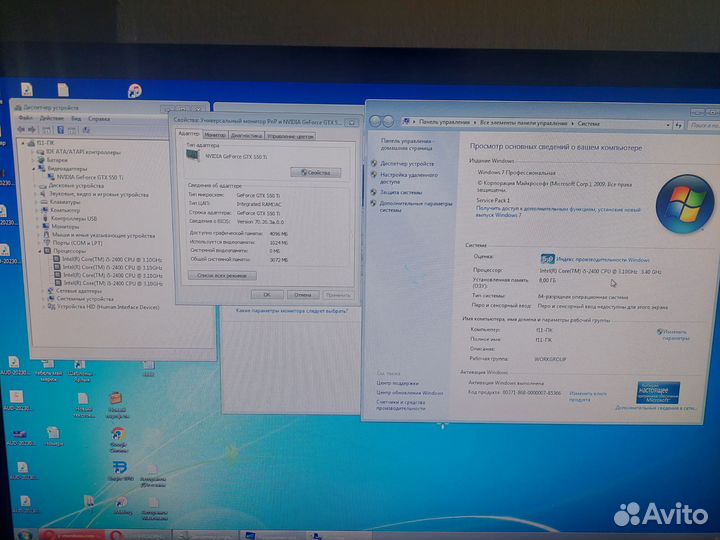The height and width of the screenshot is (540, 720).
Task: Open Защита системы sidebar link
Action: click(x=401, y=192)
